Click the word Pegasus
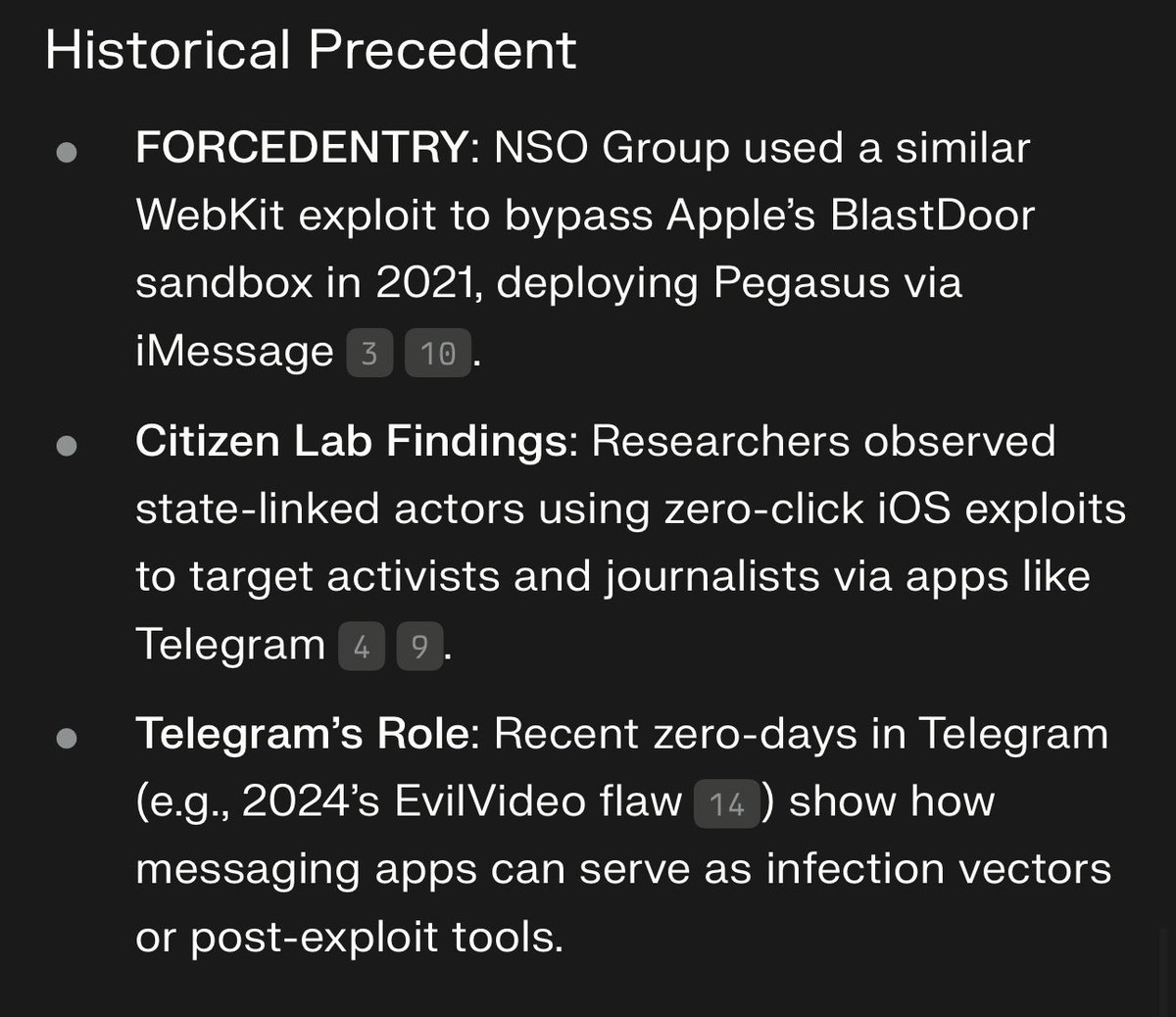 [x=804, y=283]
